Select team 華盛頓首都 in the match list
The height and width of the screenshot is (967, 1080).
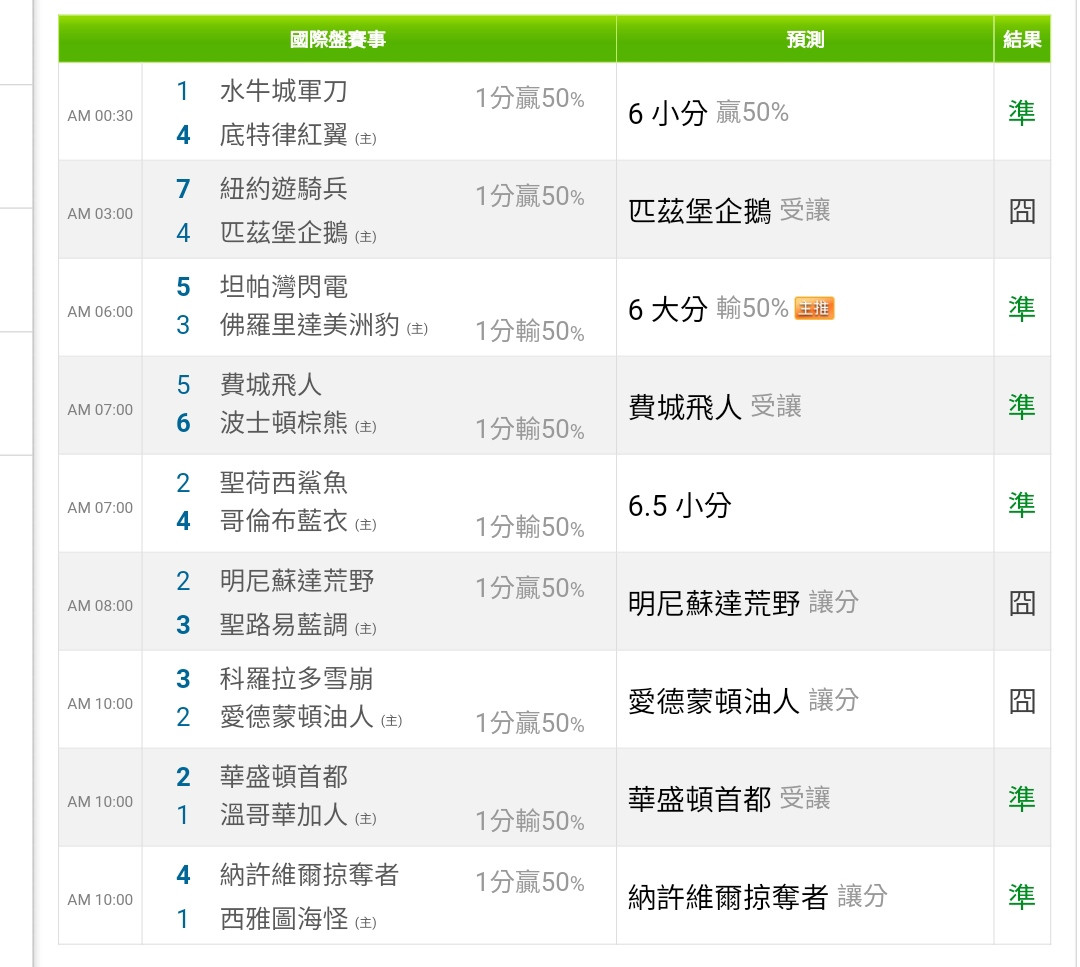tap(284, 776)
